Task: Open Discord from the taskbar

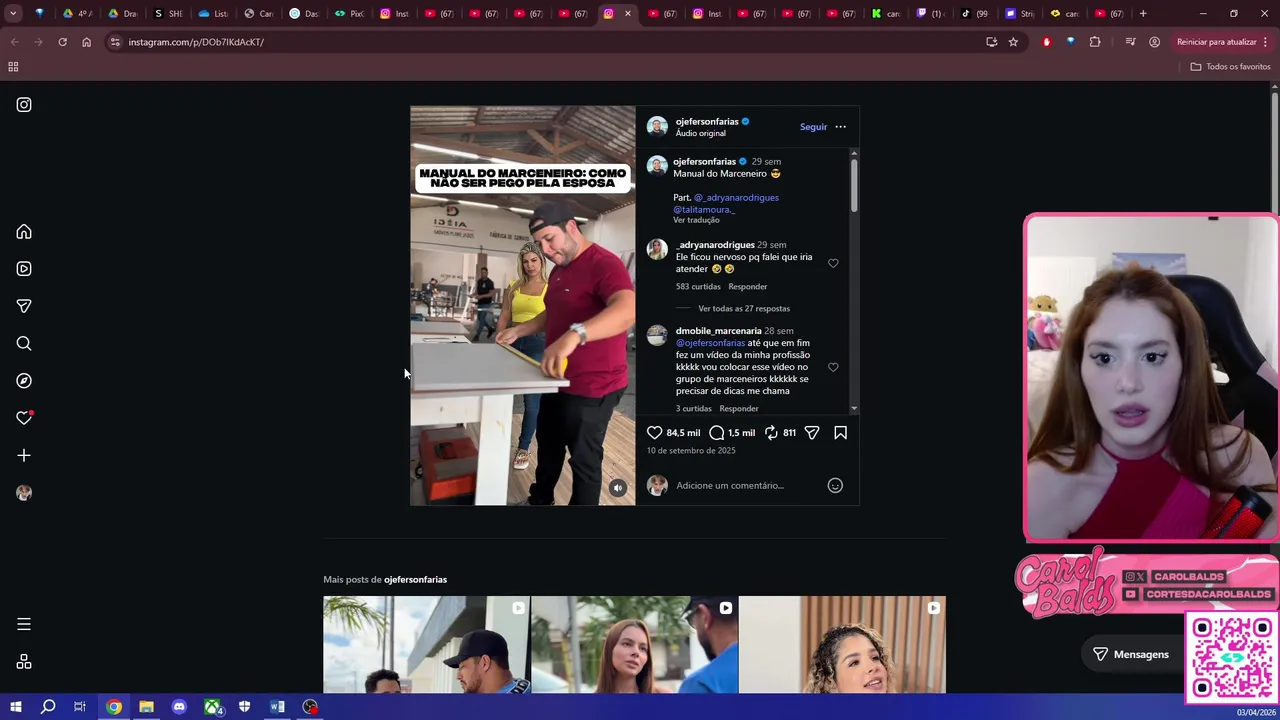Action: (179, 707)
